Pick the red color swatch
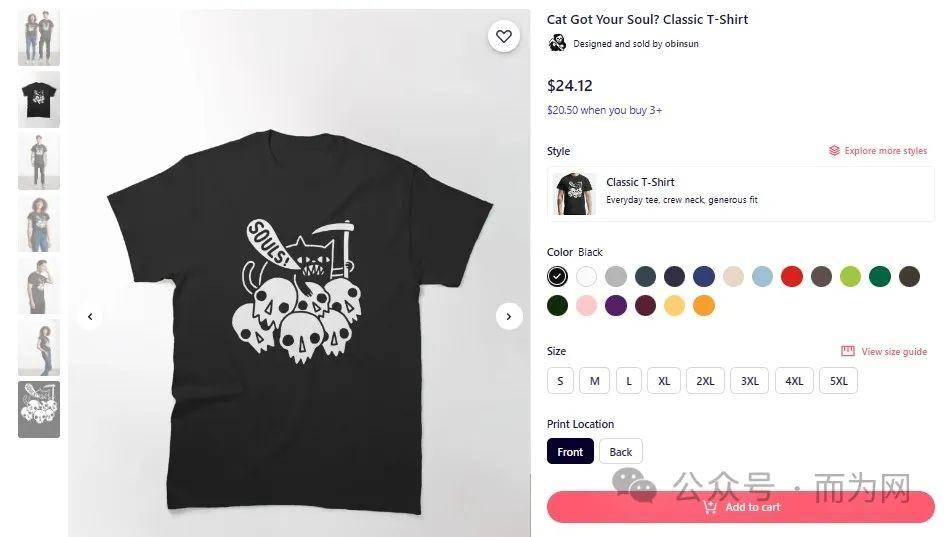Image resolution: width=949 pixels, height=537 pixels. (x=792, y=277)
